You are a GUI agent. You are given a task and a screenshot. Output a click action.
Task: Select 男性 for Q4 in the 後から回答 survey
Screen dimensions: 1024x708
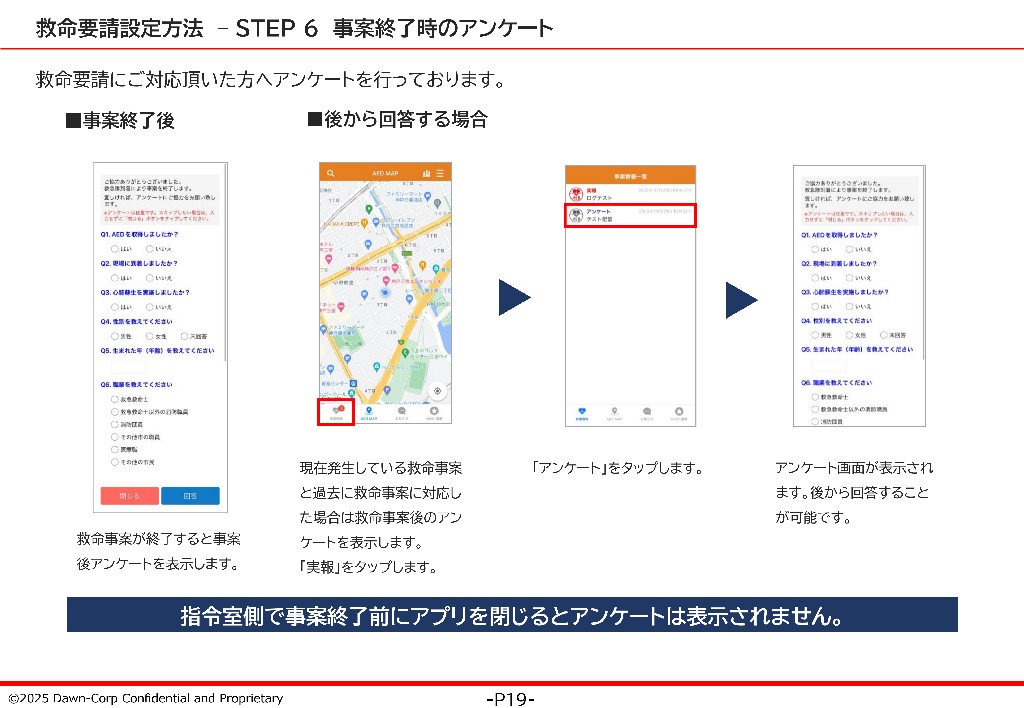point(815,335)
